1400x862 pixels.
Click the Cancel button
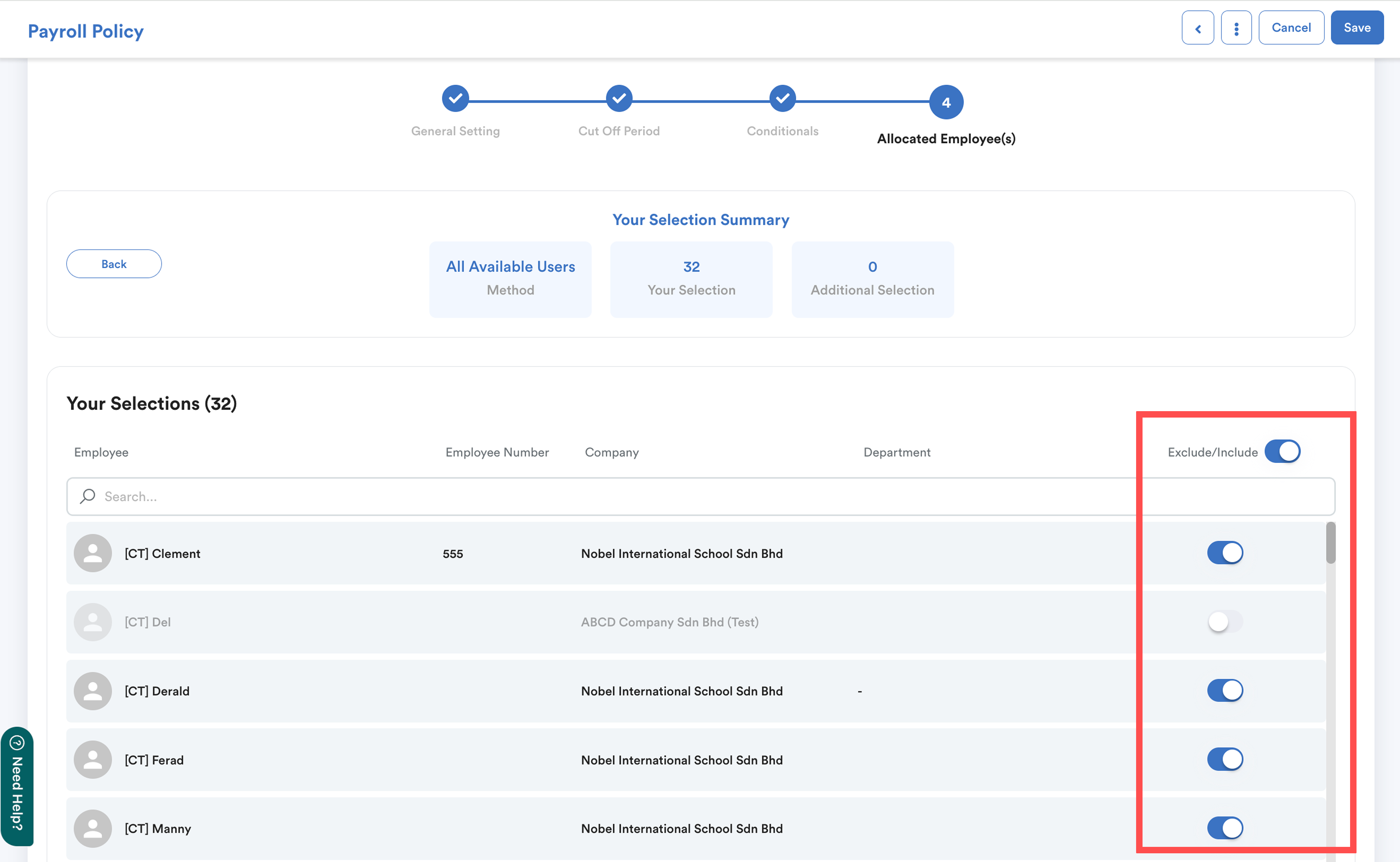(x=1291, y=28)
